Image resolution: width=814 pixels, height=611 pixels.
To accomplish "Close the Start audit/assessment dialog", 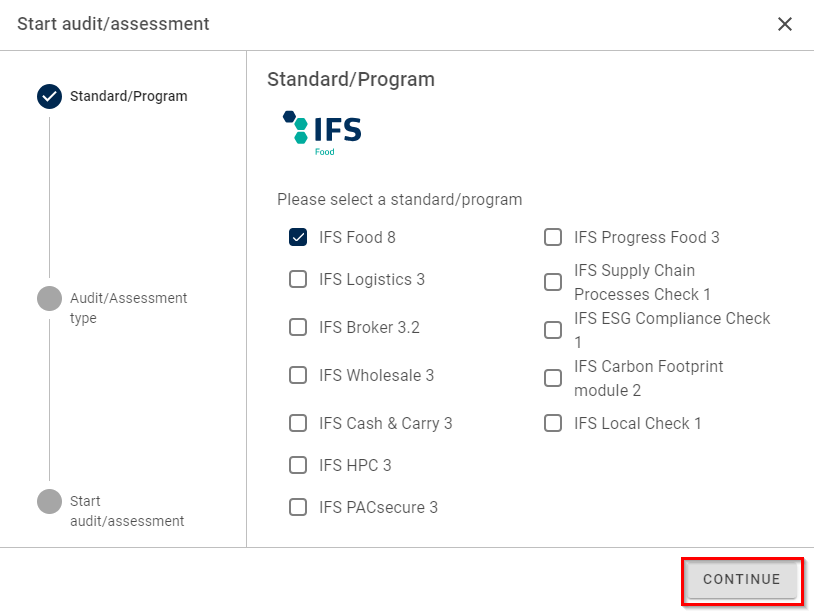I will click(x=785, y=24).
